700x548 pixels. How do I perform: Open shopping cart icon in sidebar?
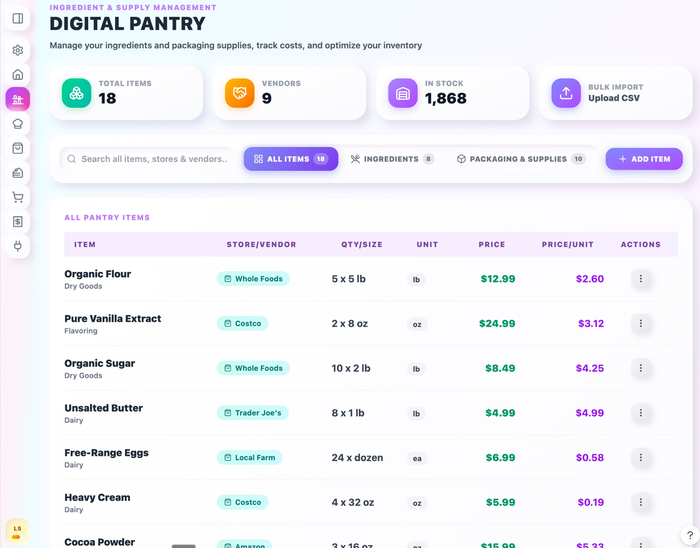18,197
